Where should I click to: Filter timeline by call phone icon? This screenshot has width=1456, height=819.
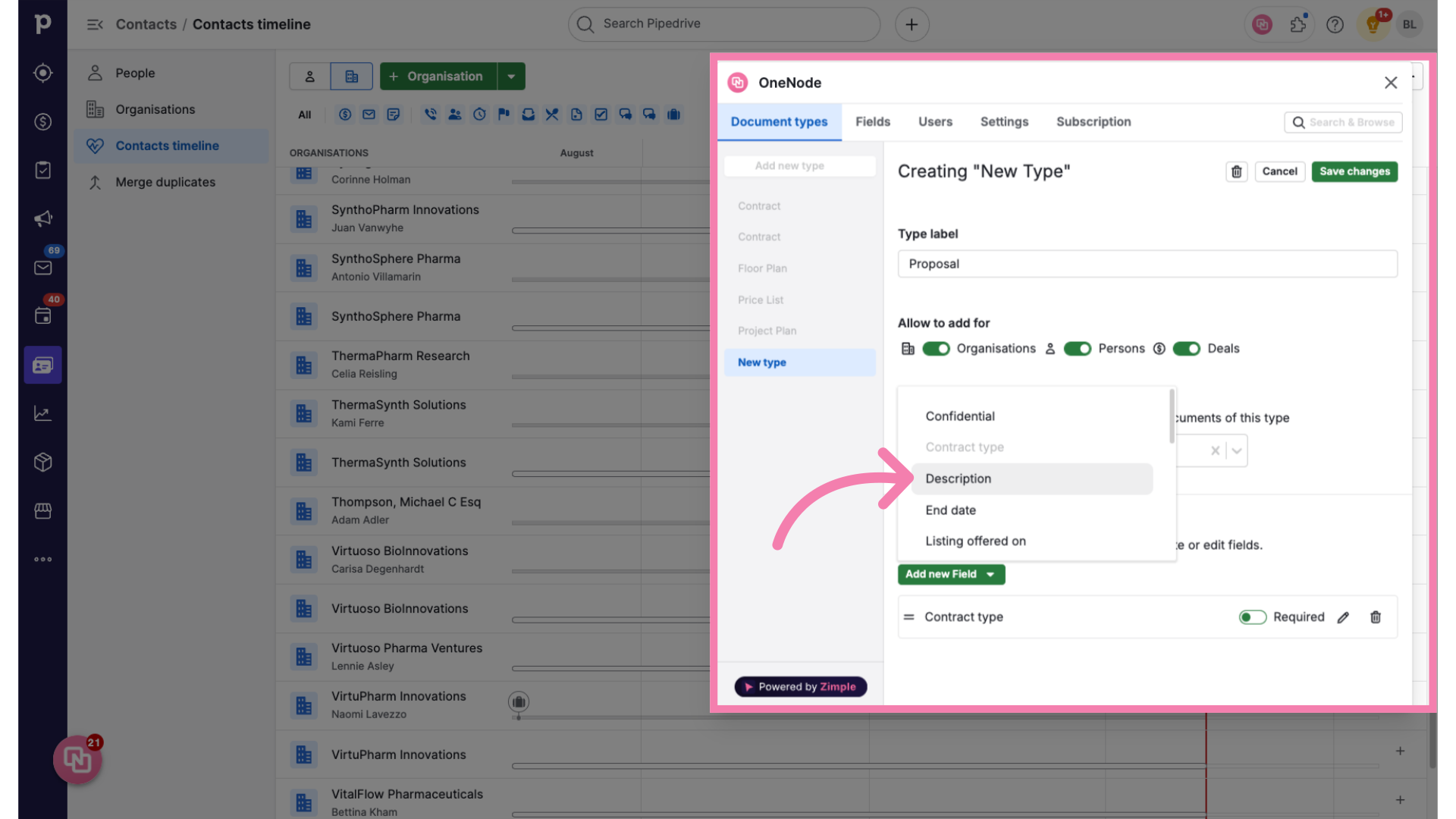pyautogui.click(x=430, y=115)
